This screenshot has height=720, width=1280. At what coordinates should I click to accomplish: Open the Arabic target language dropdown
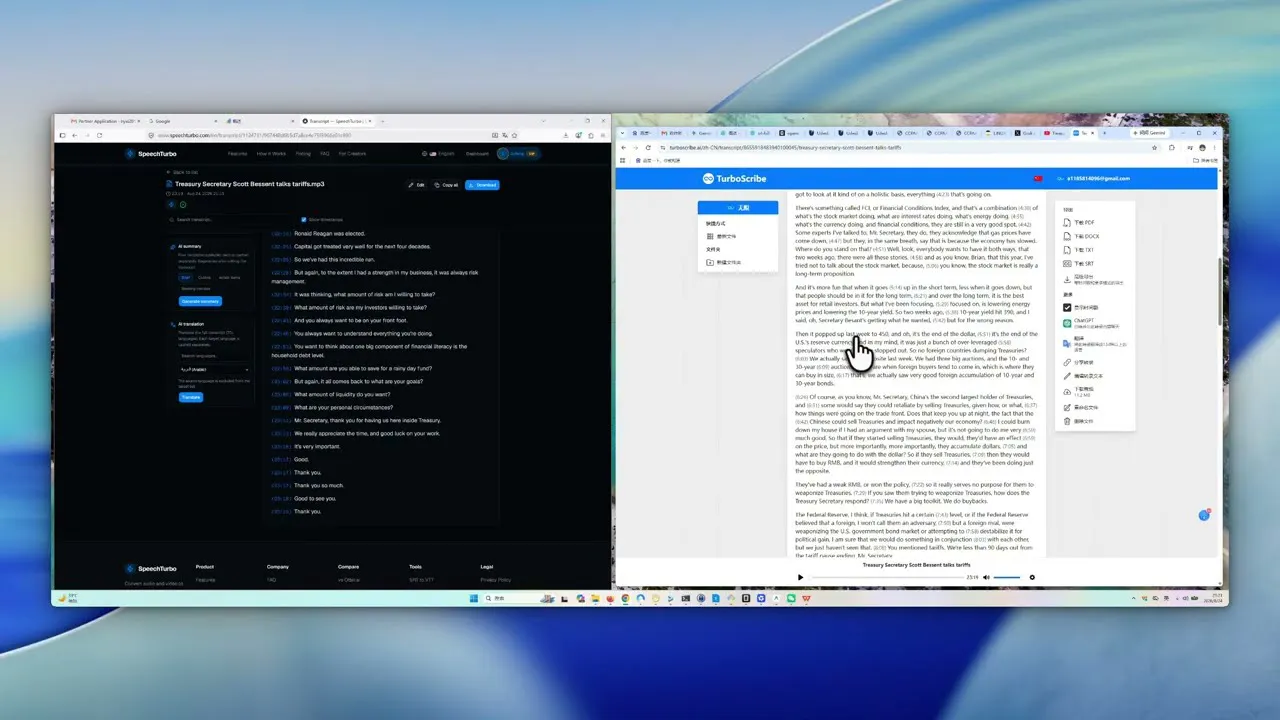pyautogui.click(x=214, y=370)
